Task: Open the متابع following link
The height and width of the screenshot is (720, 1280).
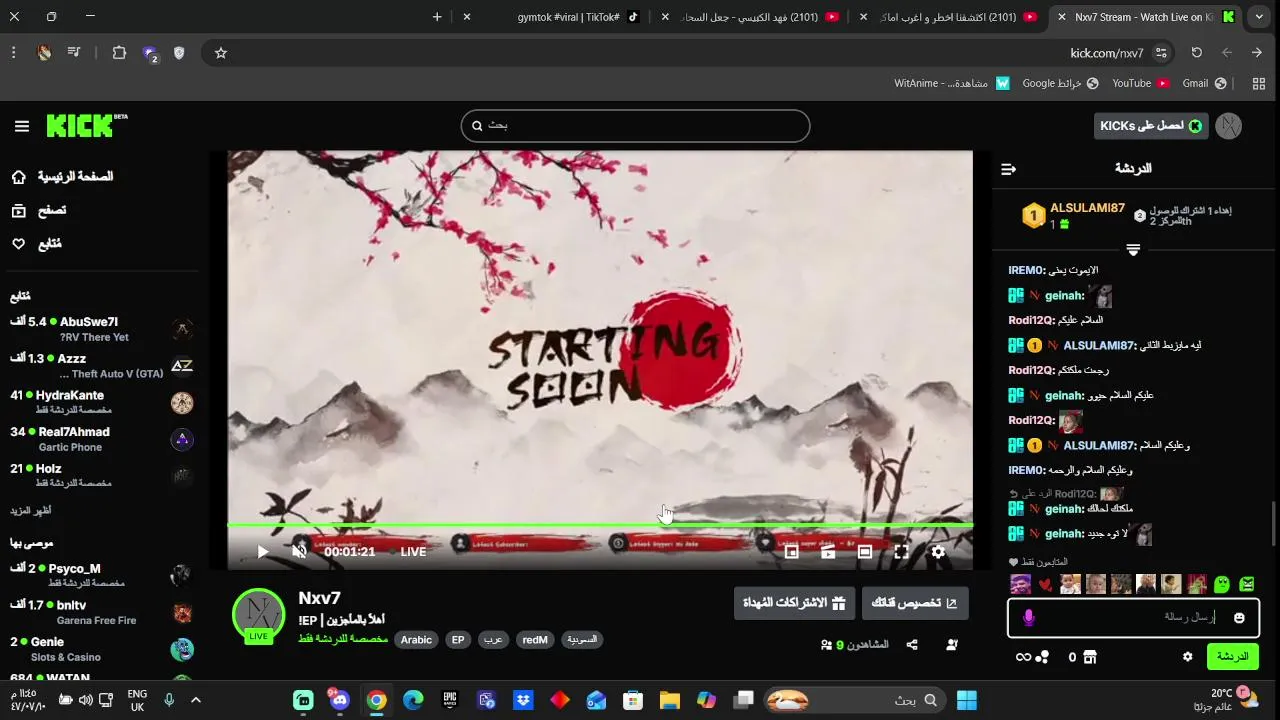Action: click(36, 244)
